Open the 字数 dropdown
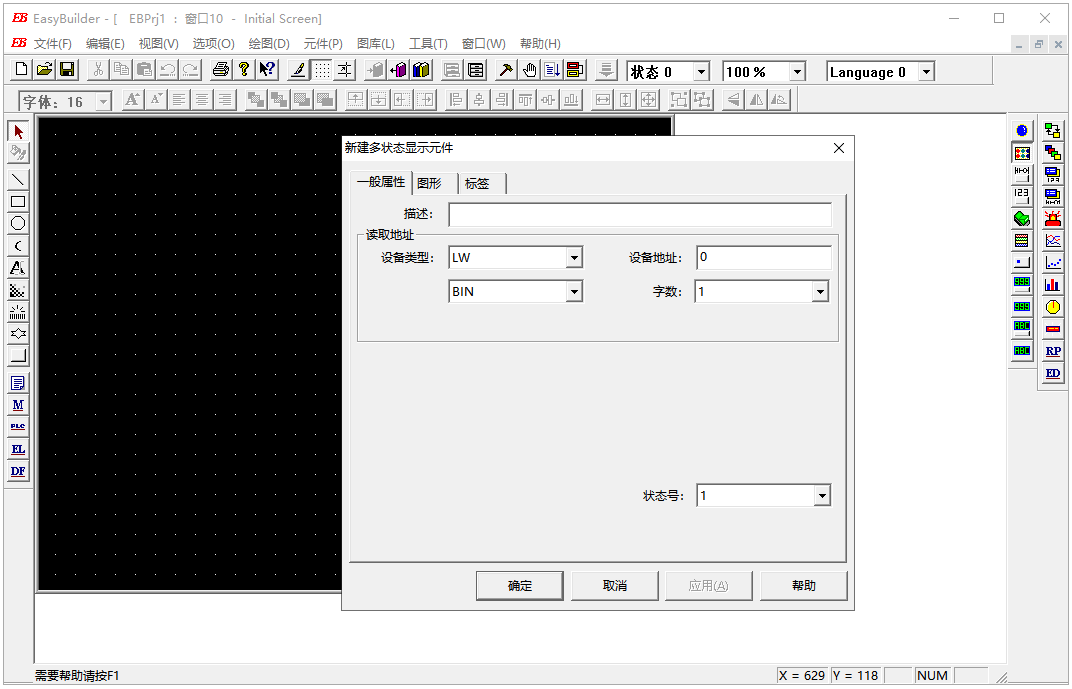1072x689 pixels. pos(820,292)
